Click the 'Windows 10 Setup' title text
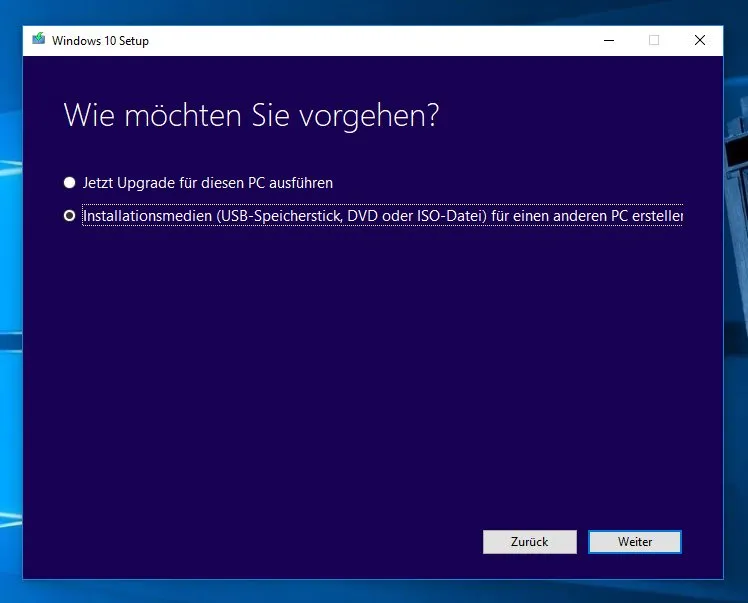 pyautogui.click(x=100, y=41)
